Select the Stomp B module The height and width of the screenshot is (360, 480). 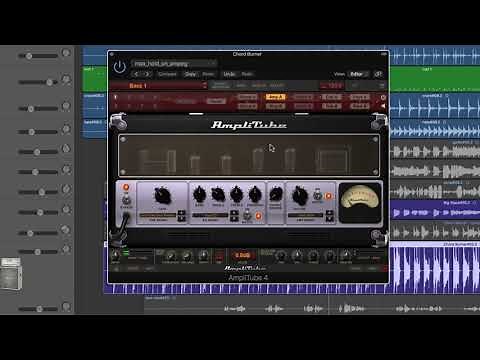click(247, 106)
